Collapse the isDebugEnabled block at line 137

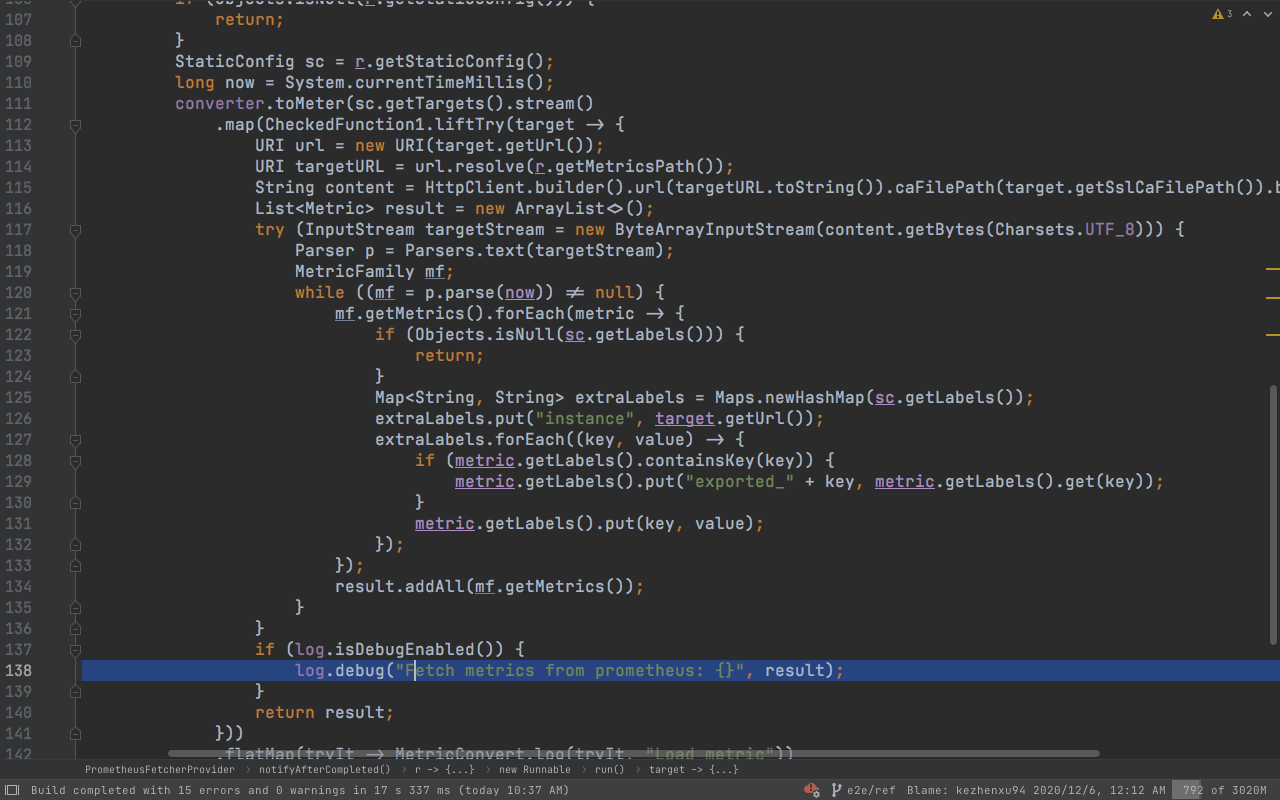click(x=75, y=650)
